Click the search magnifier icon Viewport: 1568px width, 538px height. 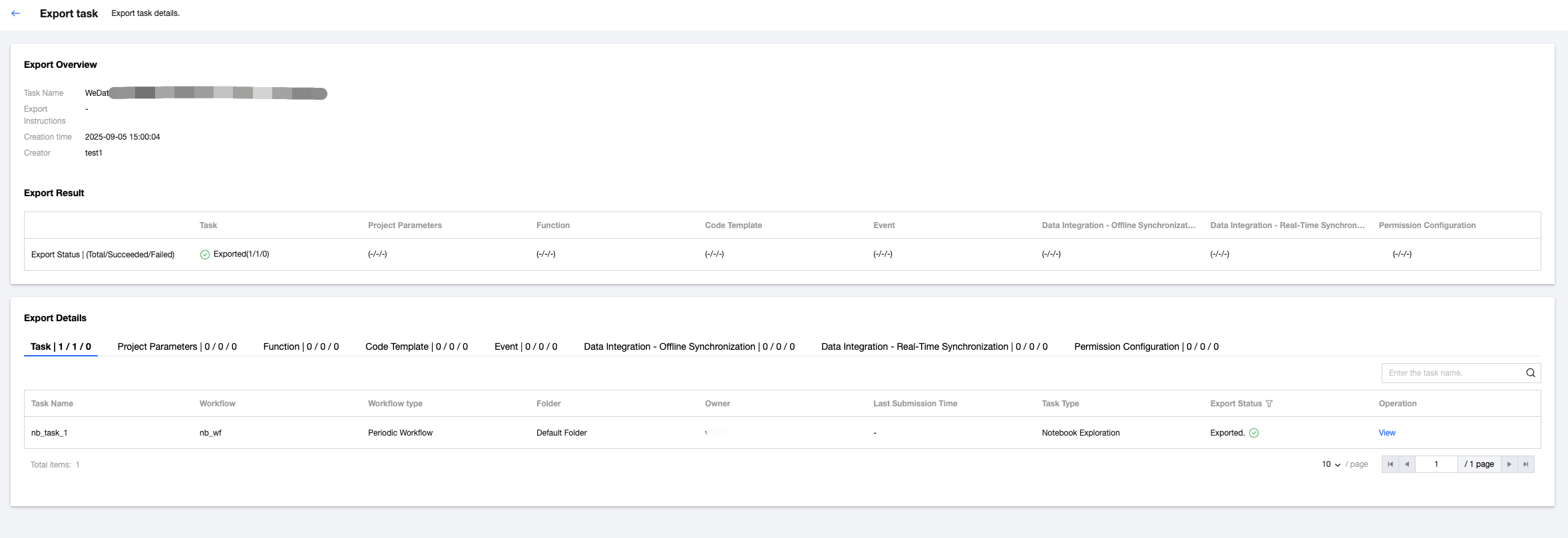pos(1530,373)
